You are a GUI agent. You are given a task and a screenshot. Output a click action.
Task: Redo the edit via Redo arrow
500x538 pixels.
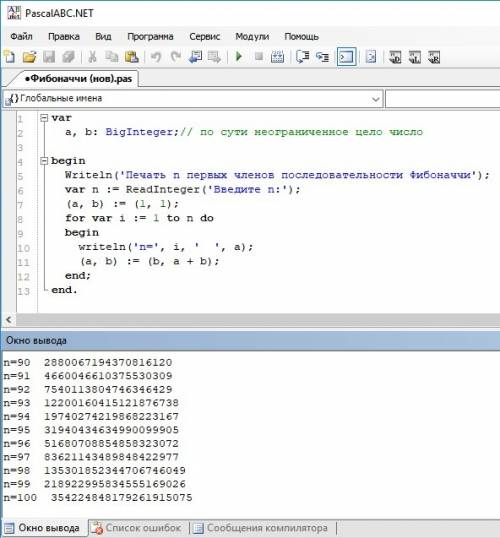(x=176, y=57)
